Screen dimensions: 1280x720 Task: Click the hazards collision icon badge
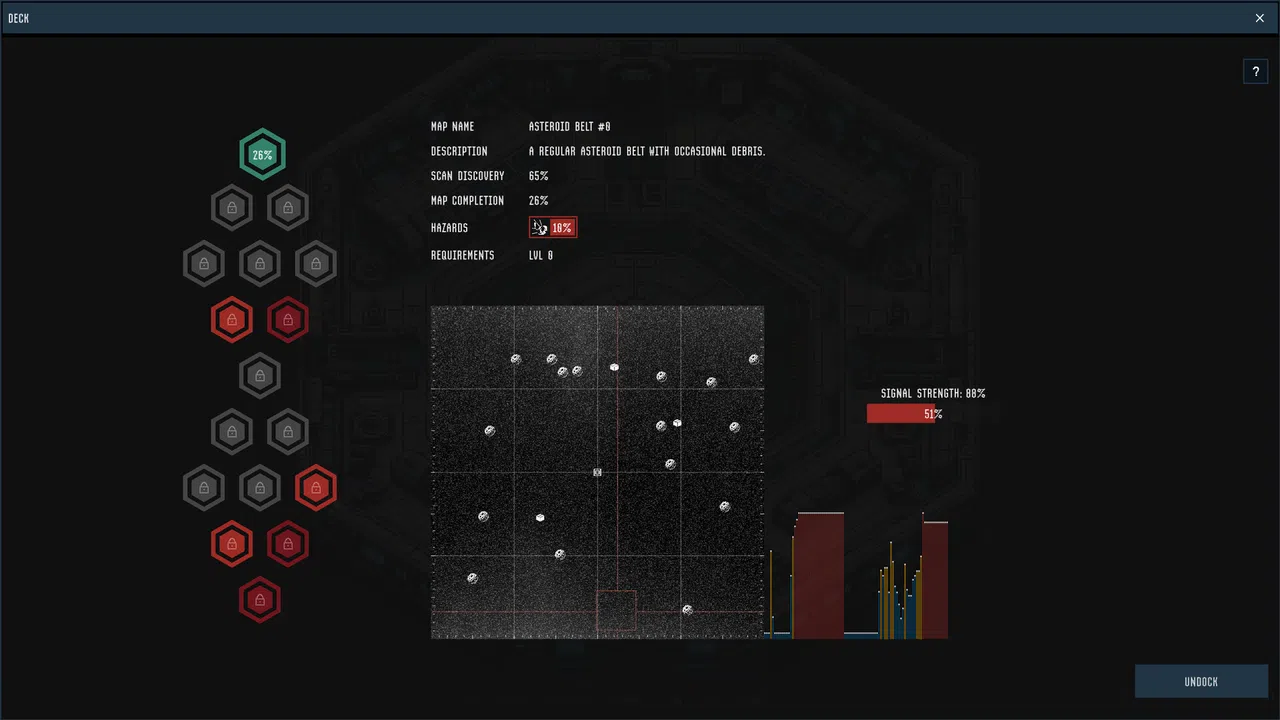pos(553,228)
